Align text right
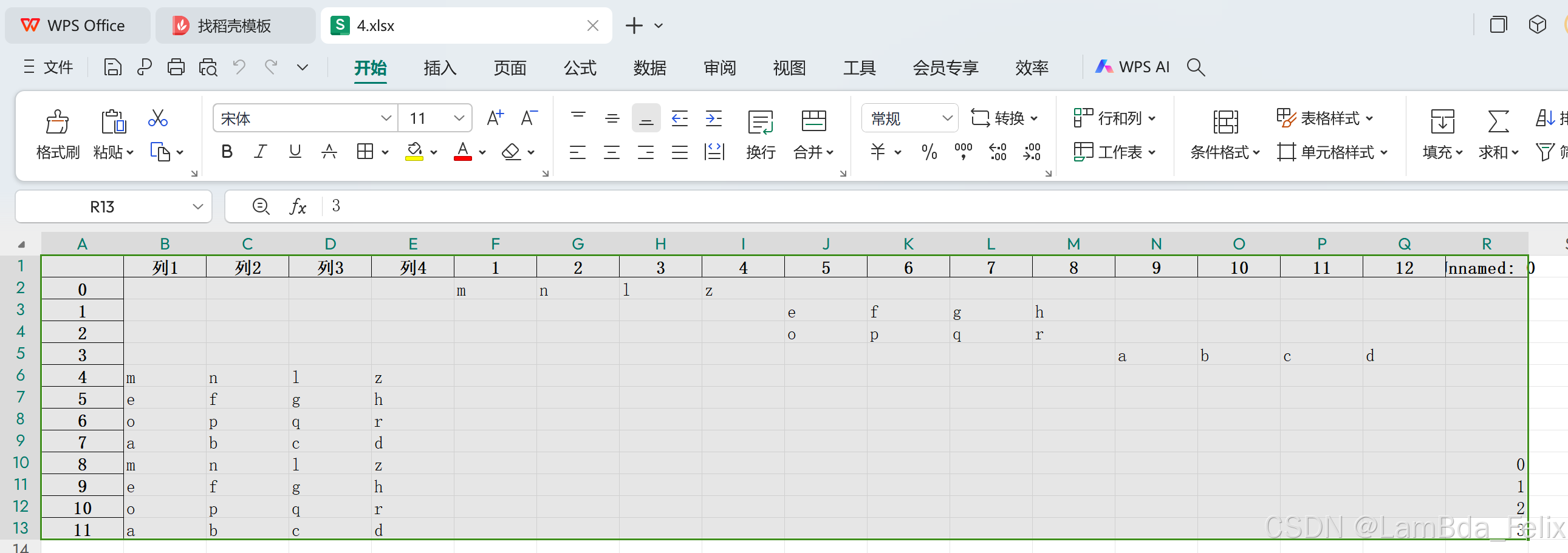The image size is (1568, 553). 646,152
